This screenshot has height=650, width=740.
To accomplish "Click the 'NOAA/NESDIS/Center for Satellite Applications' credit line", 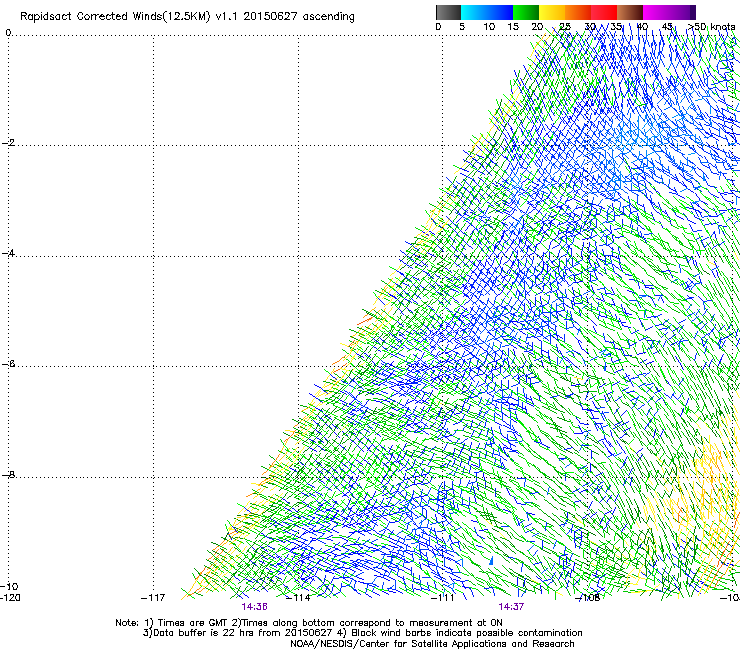I will [x=432, y=644].
